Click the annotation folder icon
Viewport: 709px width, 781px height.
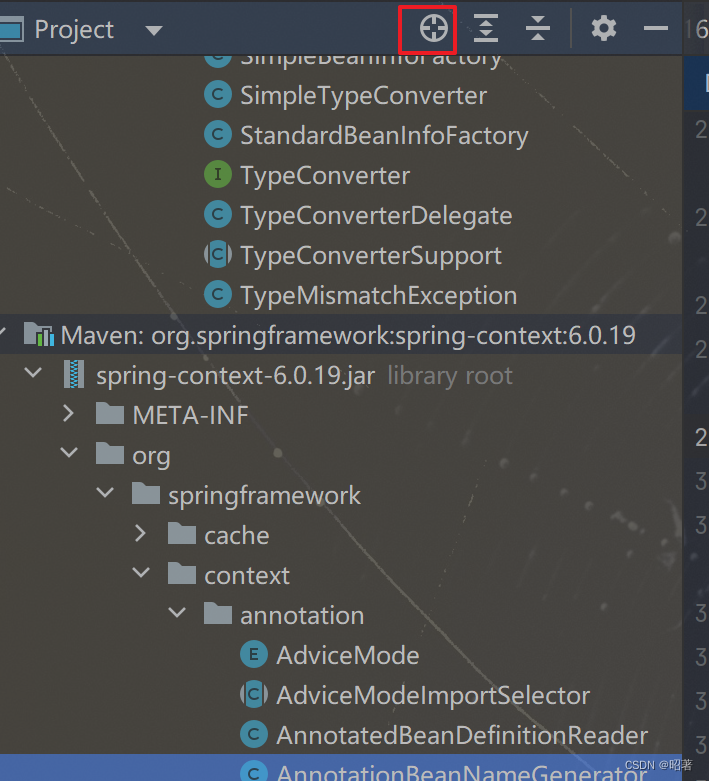pos(218,613)
